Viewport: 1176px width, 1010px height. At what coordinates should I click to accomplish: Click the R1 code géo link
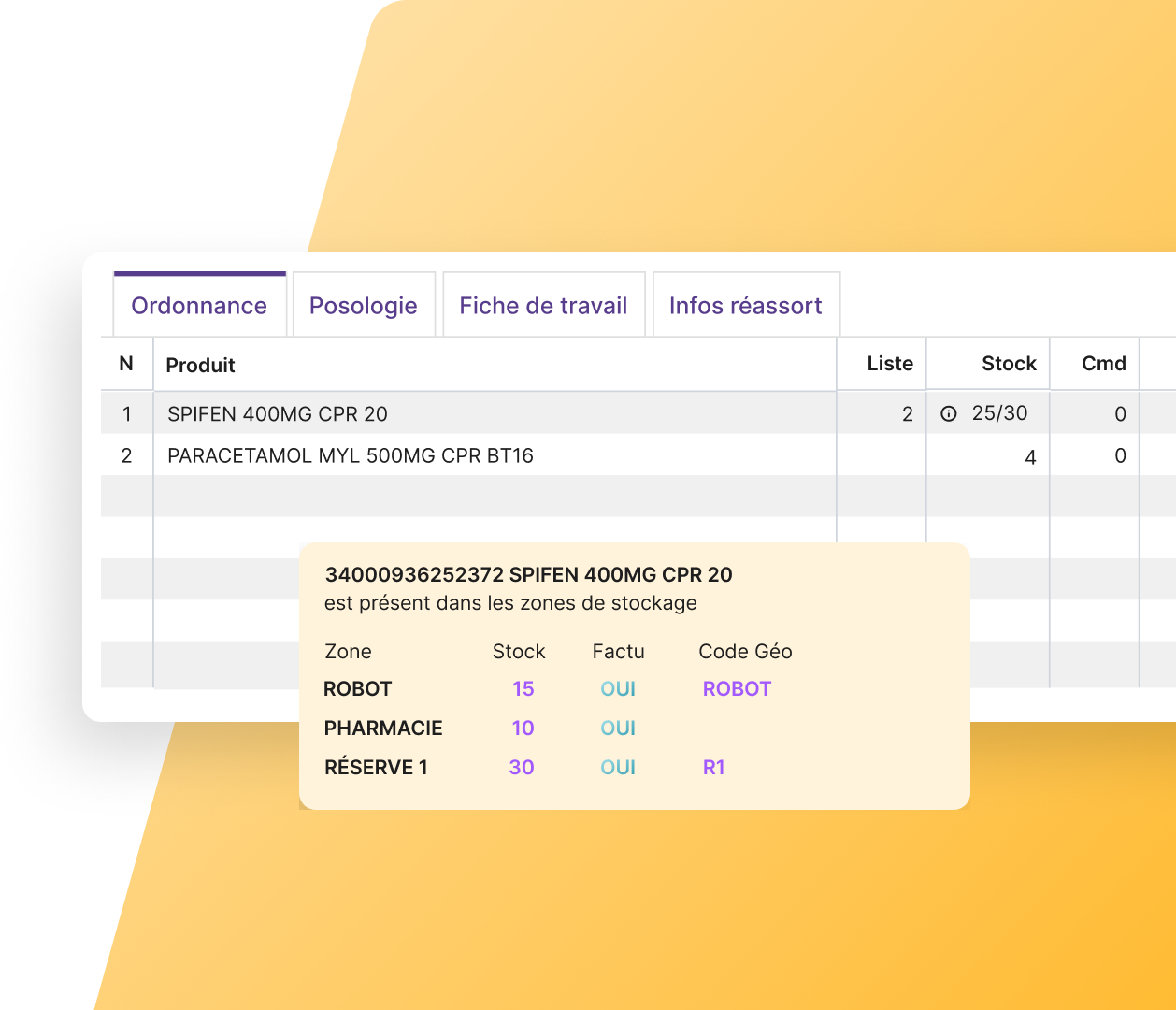click(x=714, y=768)
